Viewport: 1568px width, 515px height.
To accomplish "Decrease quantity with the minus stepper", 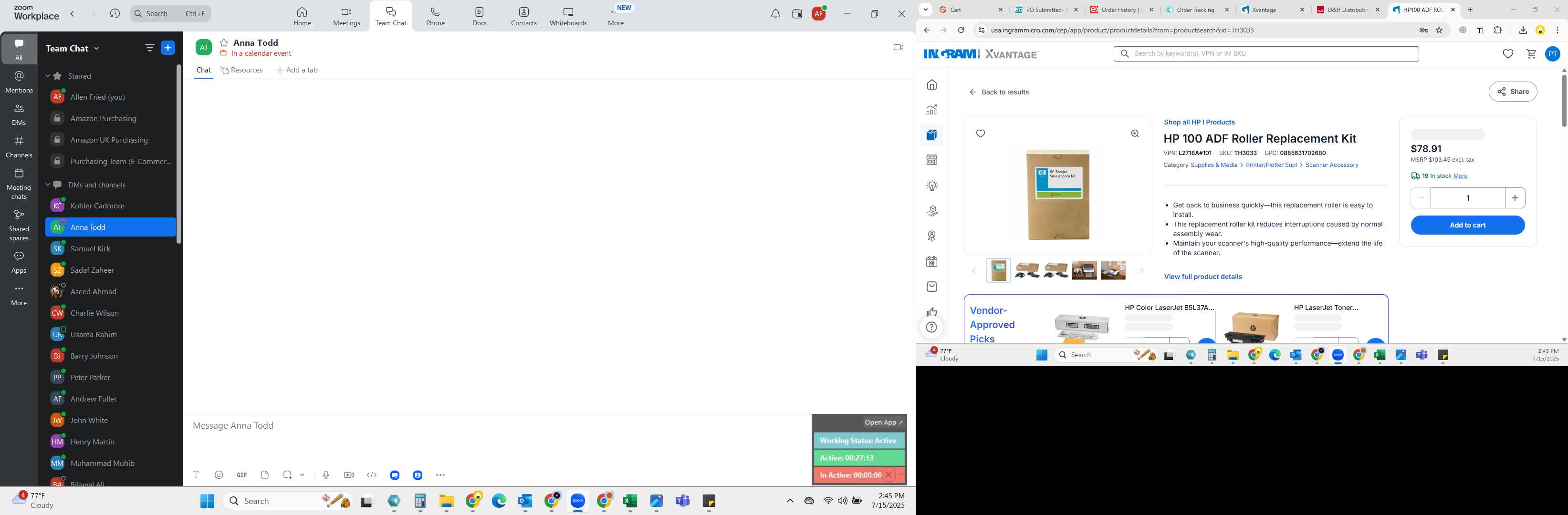I will point(1421,197).
